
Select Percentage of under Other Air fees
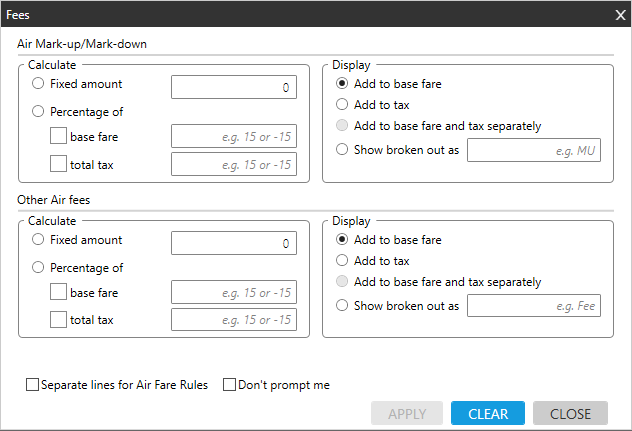tap(39, 268)
